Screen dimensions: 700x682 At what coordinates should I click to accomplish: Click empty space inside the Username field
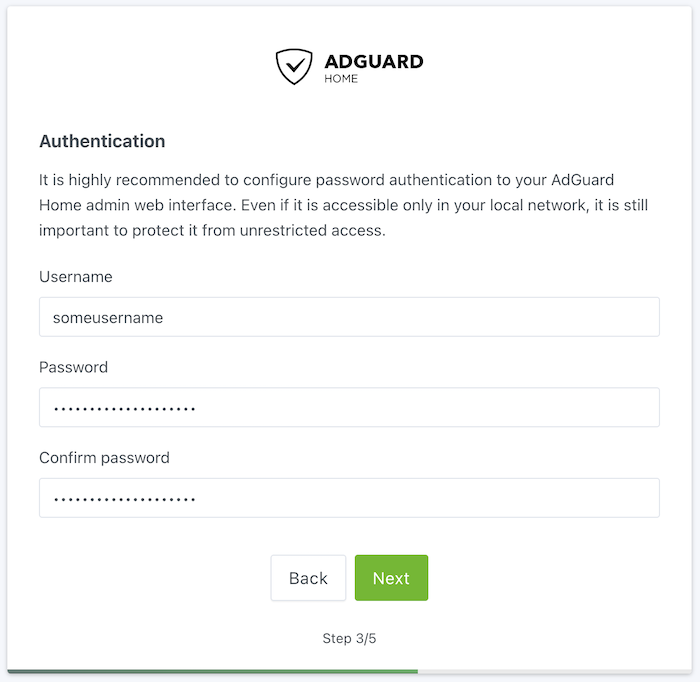450,317
